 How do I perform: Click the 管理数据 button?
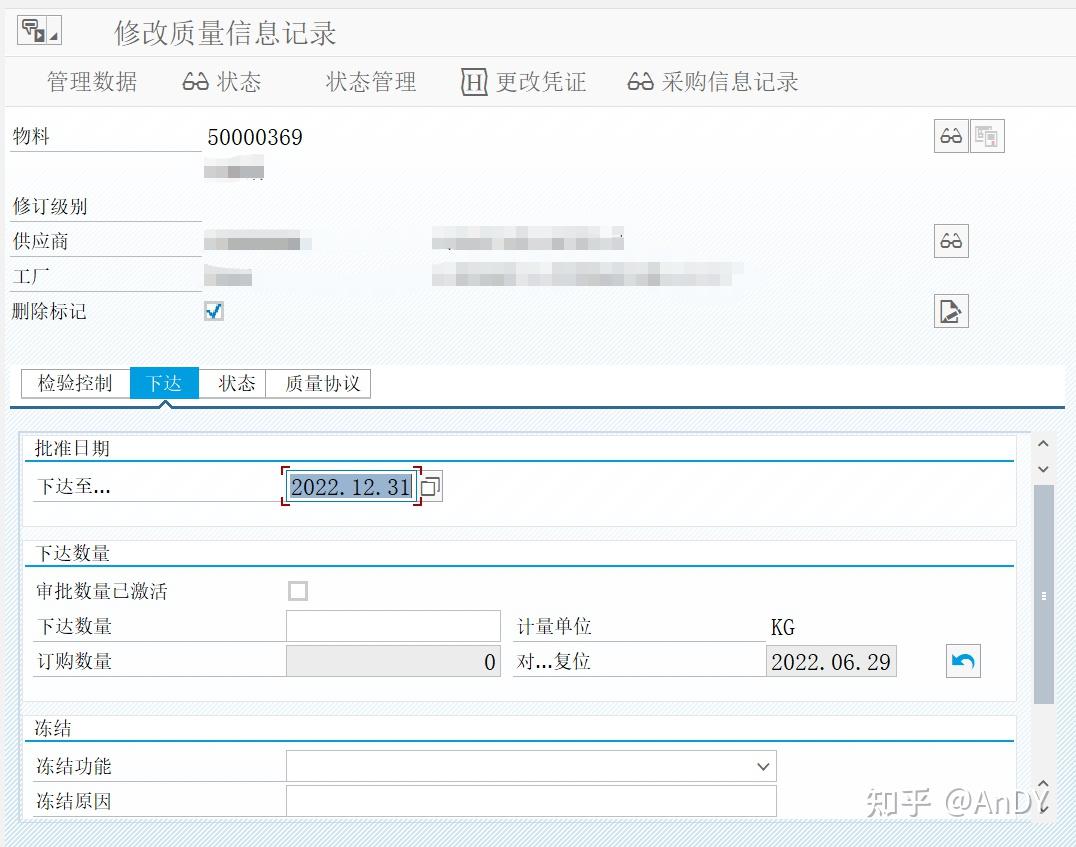(91, 83)
